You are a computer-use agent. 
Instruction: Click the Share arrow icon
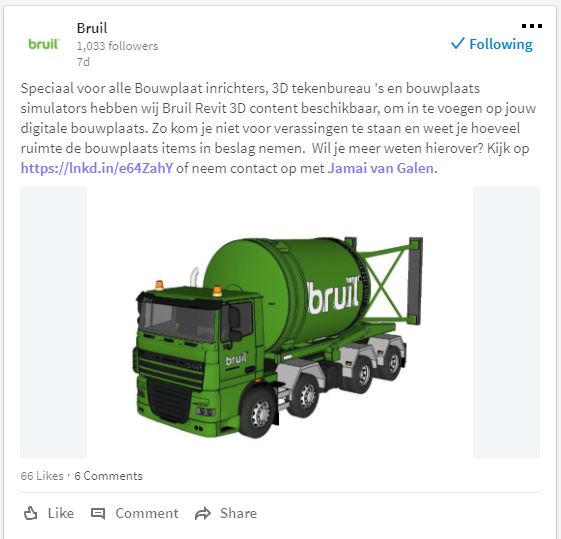tap(203, 513)
